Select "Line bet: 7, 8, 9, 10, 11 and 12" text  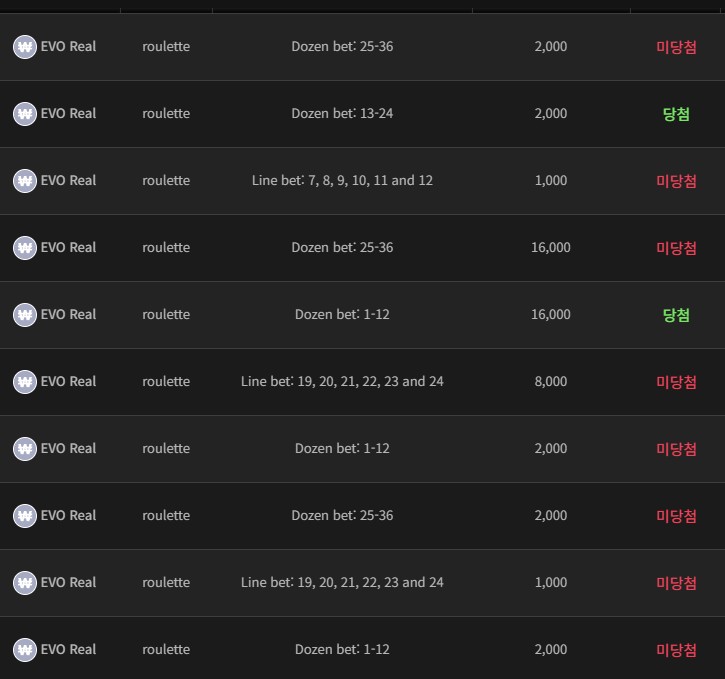tap(342, 181)
